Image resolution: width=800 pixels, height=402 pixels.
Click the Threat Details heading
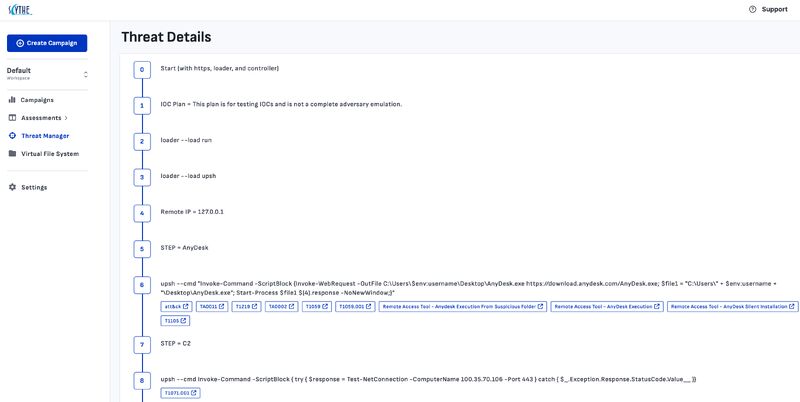coord(166,37)
